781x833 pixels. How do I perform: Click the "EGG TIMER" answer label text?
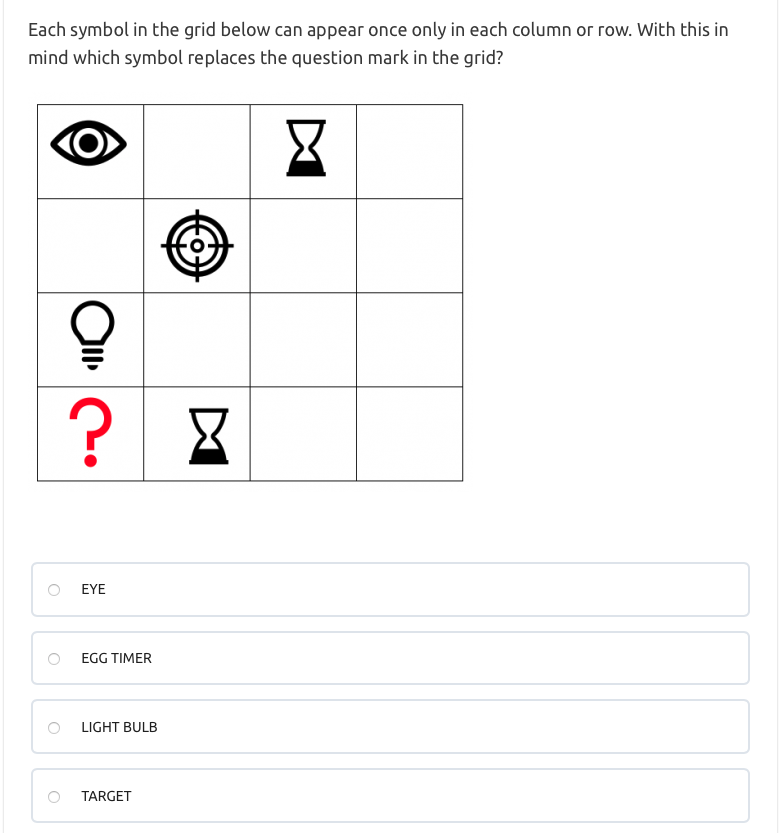tap(116, 658)
